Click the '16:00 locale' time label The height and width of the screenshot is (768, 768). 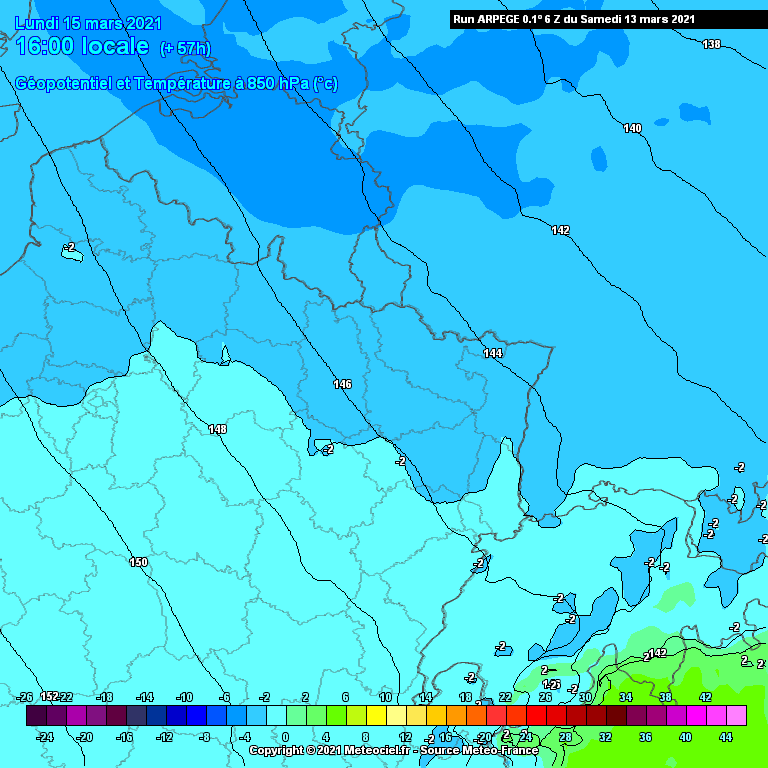(82, 46)
